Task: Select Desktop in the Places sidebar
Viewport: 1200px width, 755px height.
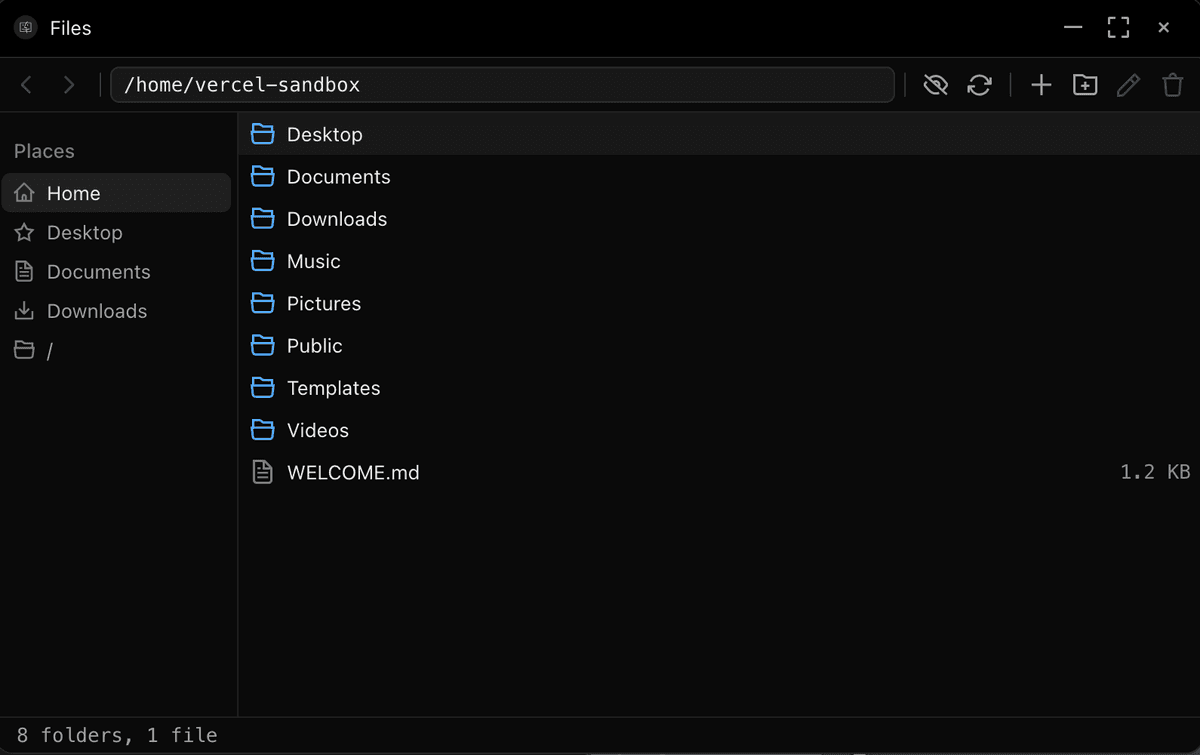Action: [x=84, y=233]
